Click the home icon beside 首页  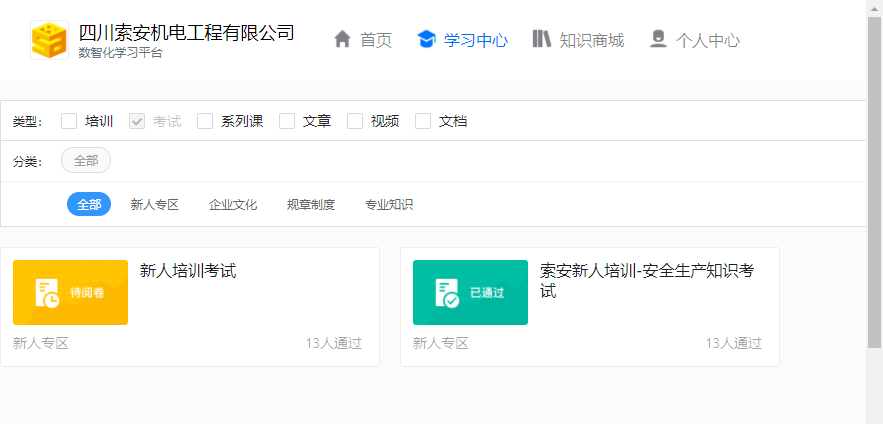click(342, 39)
